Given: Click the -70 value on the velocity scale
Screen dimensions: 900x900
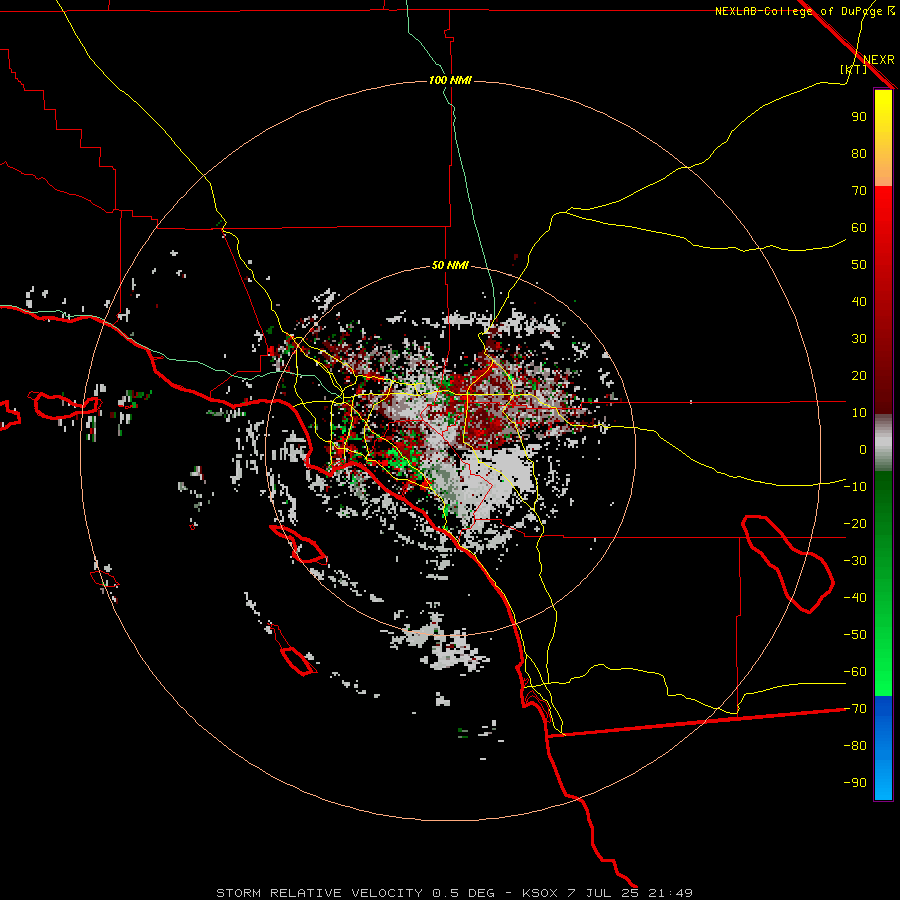Looking at the screenshot, I should click(855, 708).
